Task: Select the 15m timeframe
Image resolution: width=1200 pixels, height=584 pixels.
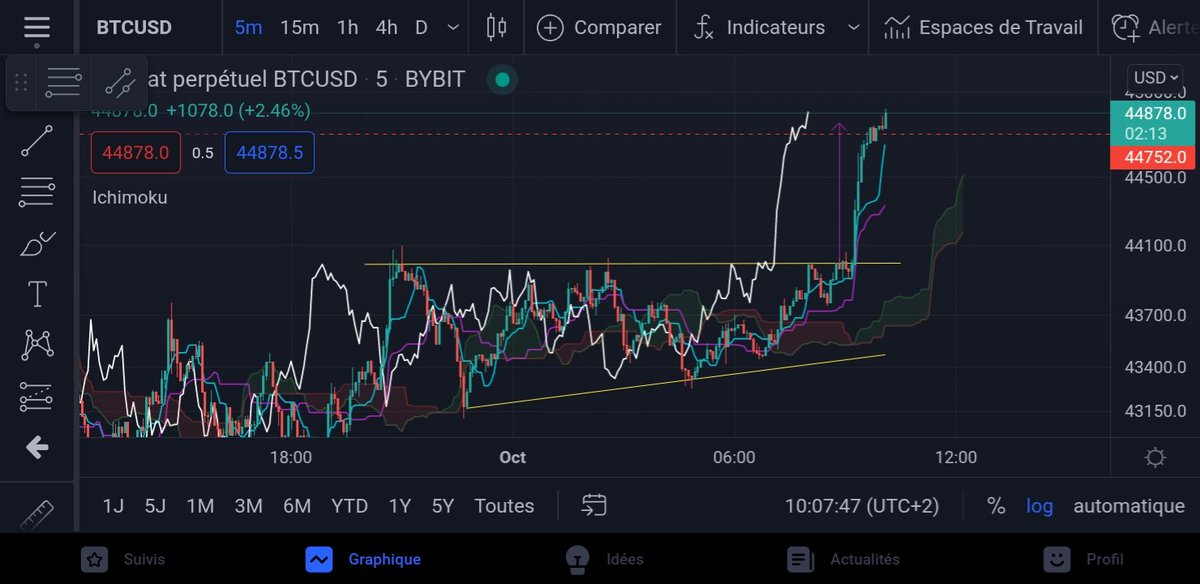Action: click(x=299, y=28)
